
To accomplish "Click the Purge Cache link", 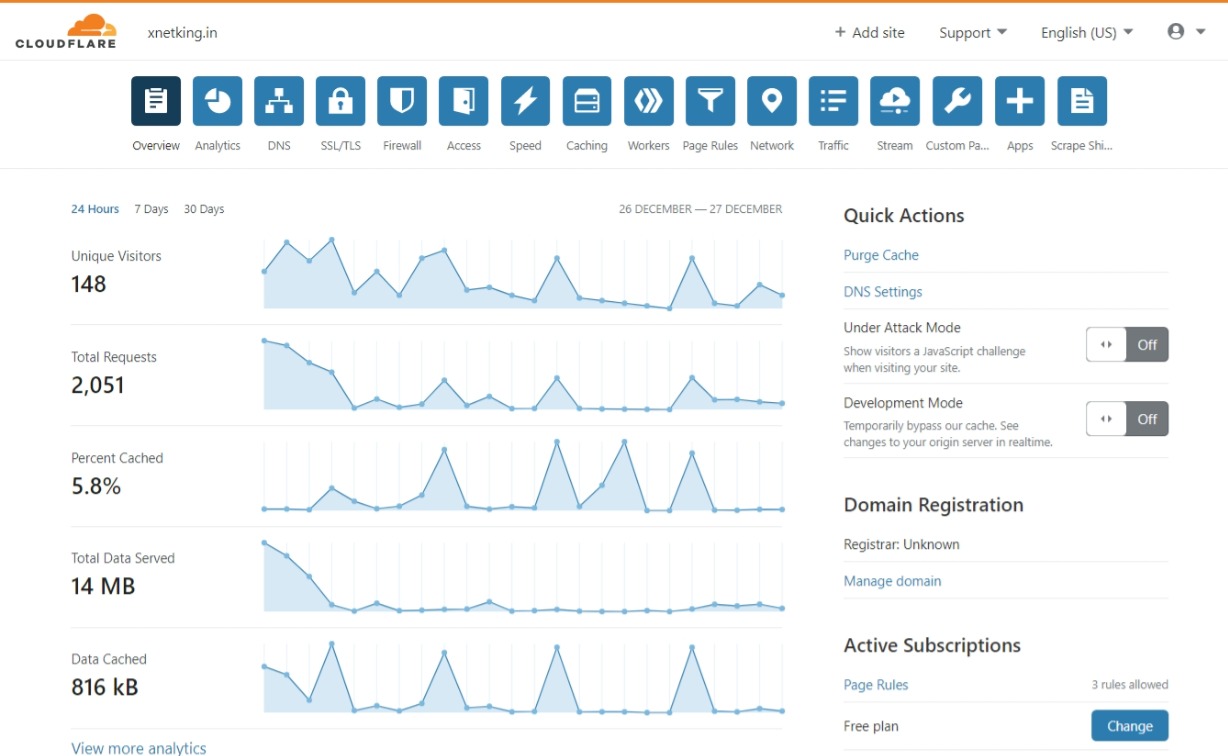I will (x=881, y=255).
